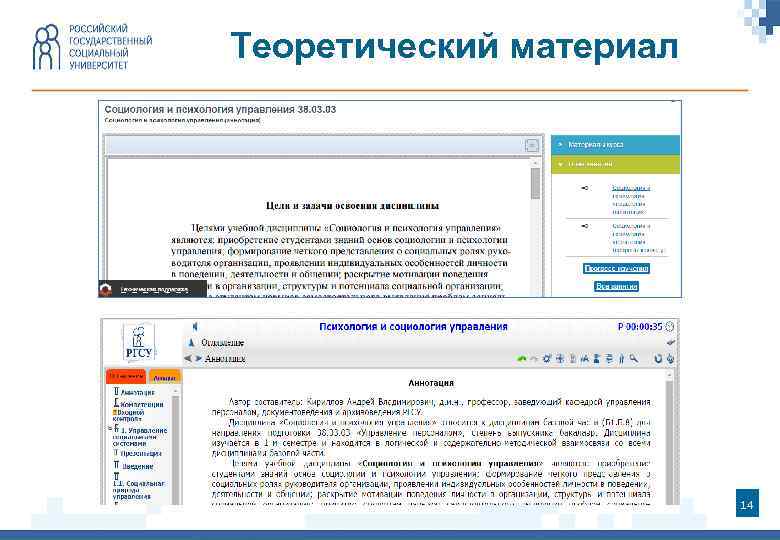
Task: Go to next page with right arrow
Action: pyautogui.click(x=198, y=359)
